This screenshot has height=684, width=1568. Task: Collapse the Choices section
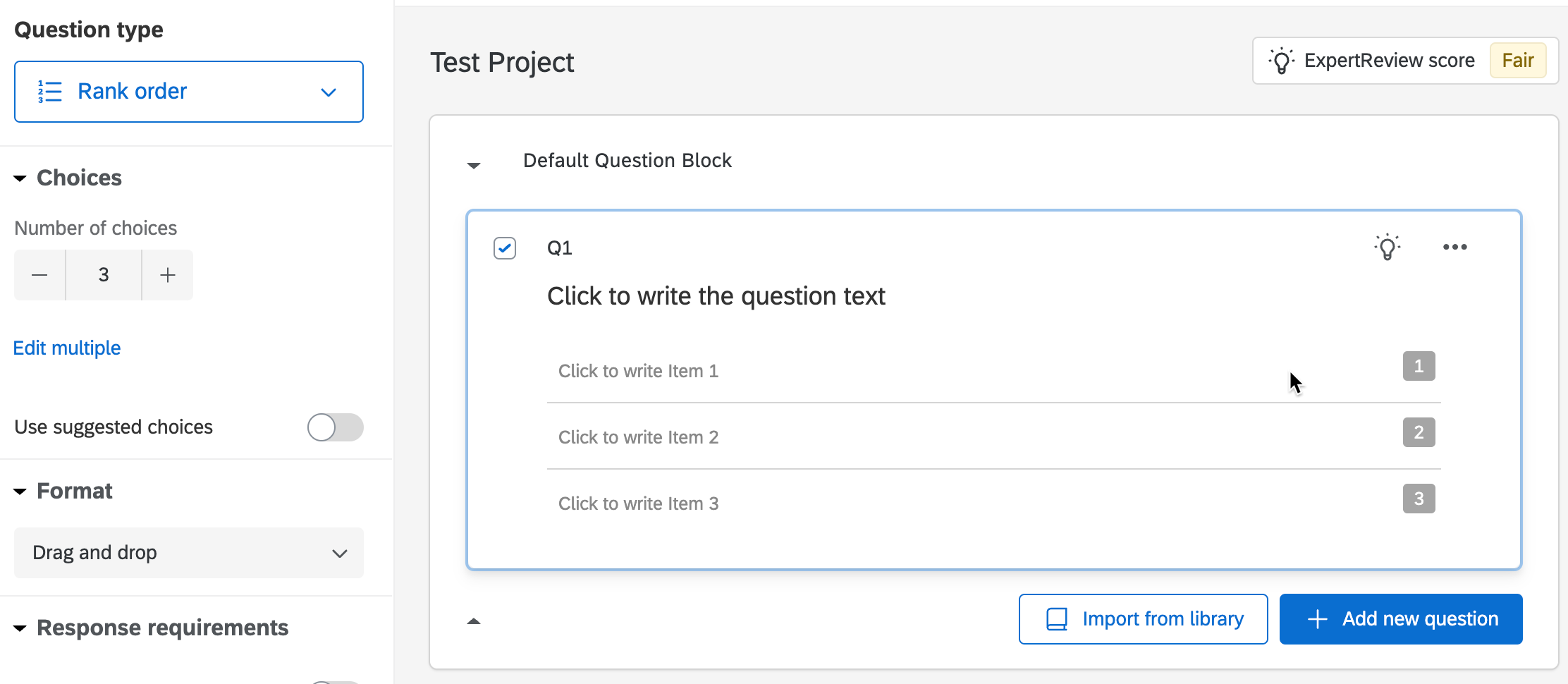click(x=20, y=178)
